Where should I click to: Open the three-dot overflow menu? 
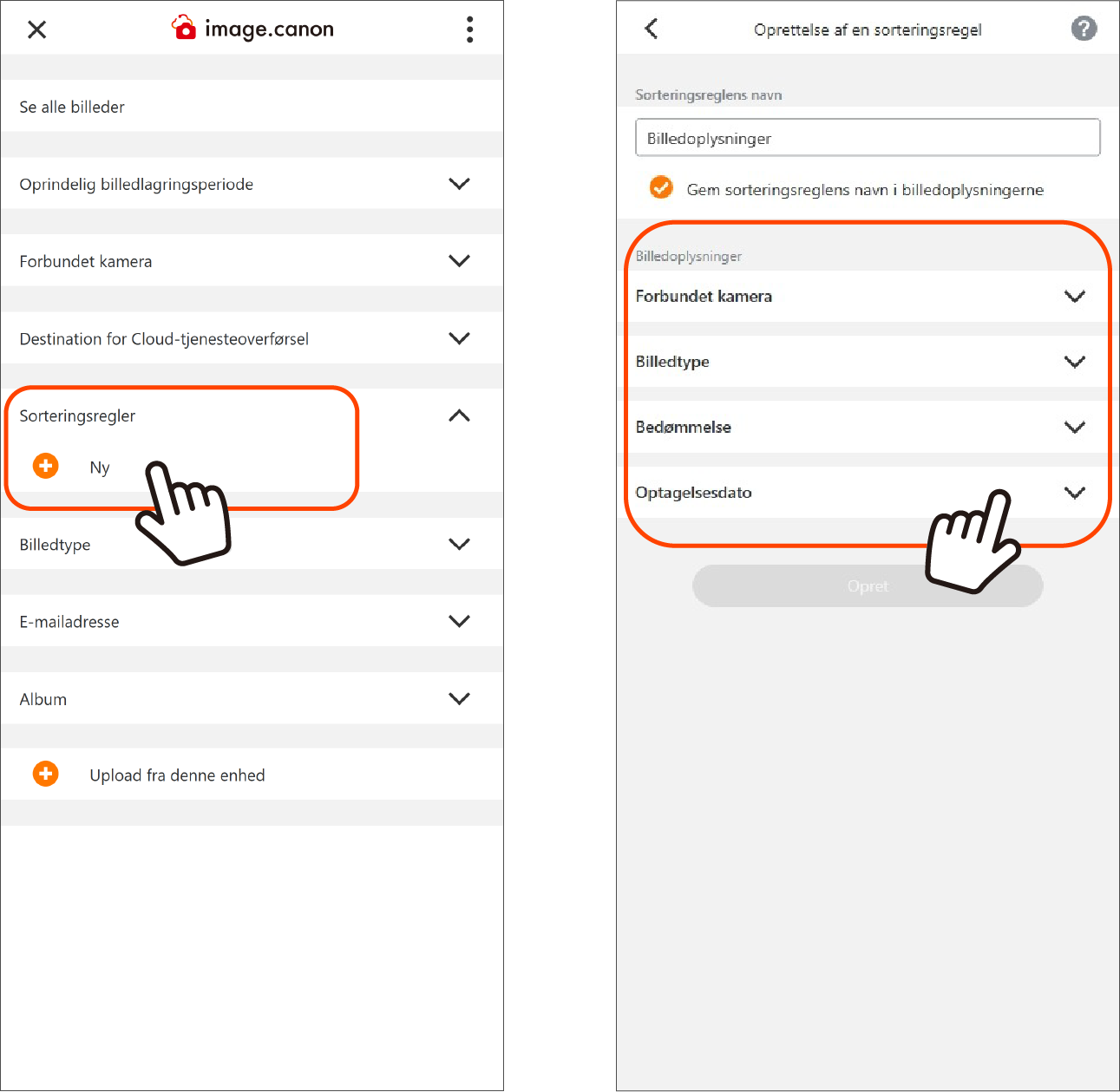pyautogui.click(x=469, y=29)
